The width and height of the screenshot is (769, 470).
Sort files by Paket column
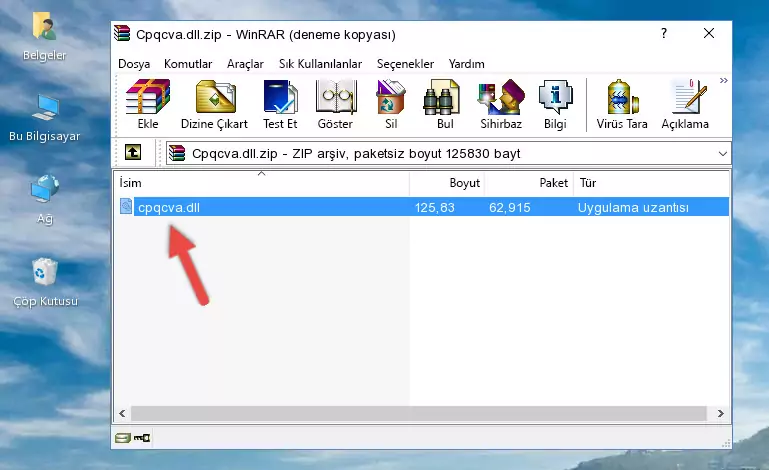529,183
